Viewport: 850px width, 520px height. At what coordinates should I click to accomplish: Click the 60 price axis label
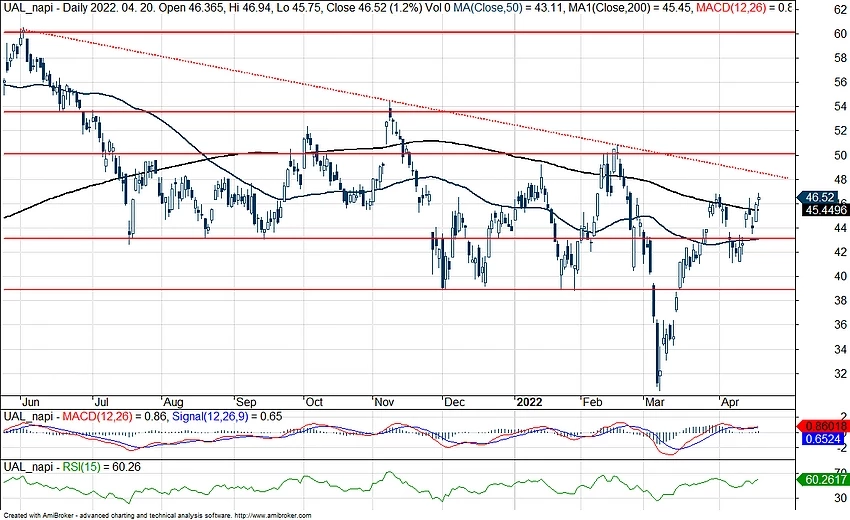pyautogui.click(x=840, y=34)
